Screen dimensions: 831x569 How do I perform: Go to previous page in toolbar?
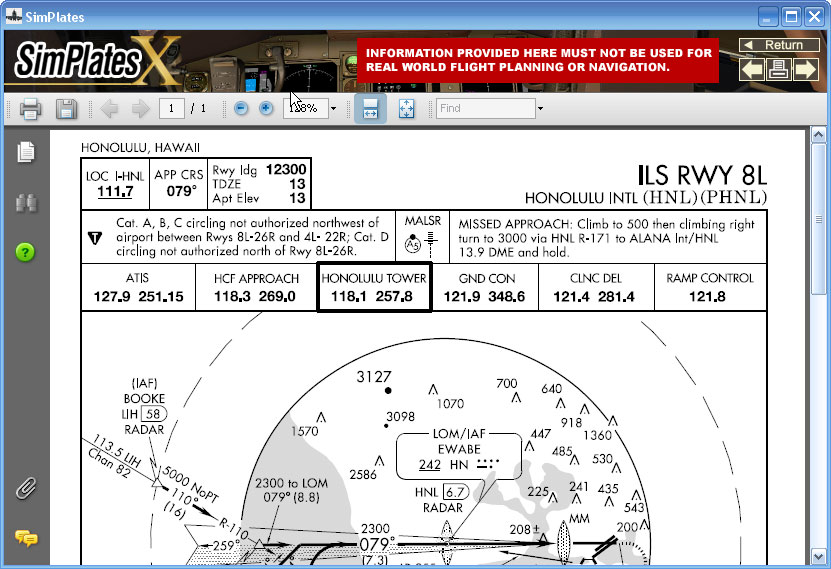109,109
